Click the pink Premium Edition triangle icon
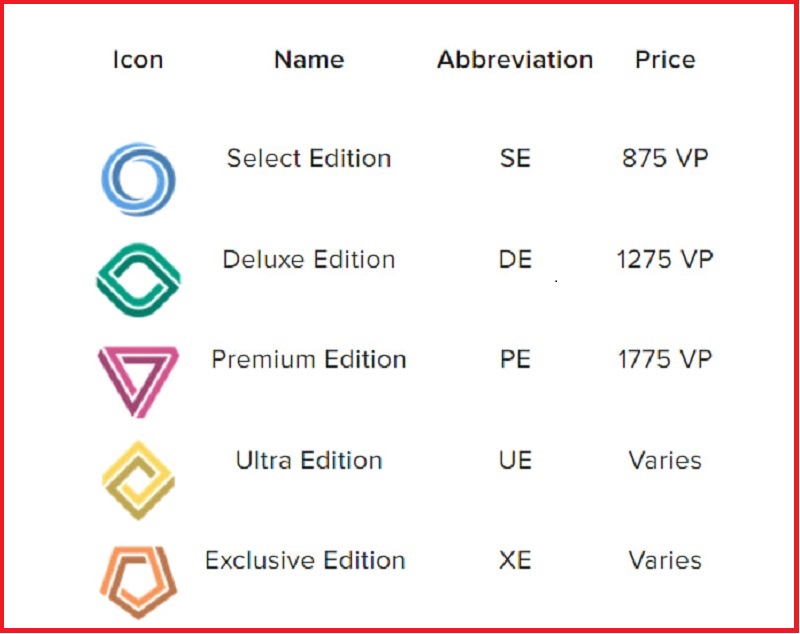Image resolution: width=800 pixels, height=634 pixels. pyautogui.click(x=138, y=382)
